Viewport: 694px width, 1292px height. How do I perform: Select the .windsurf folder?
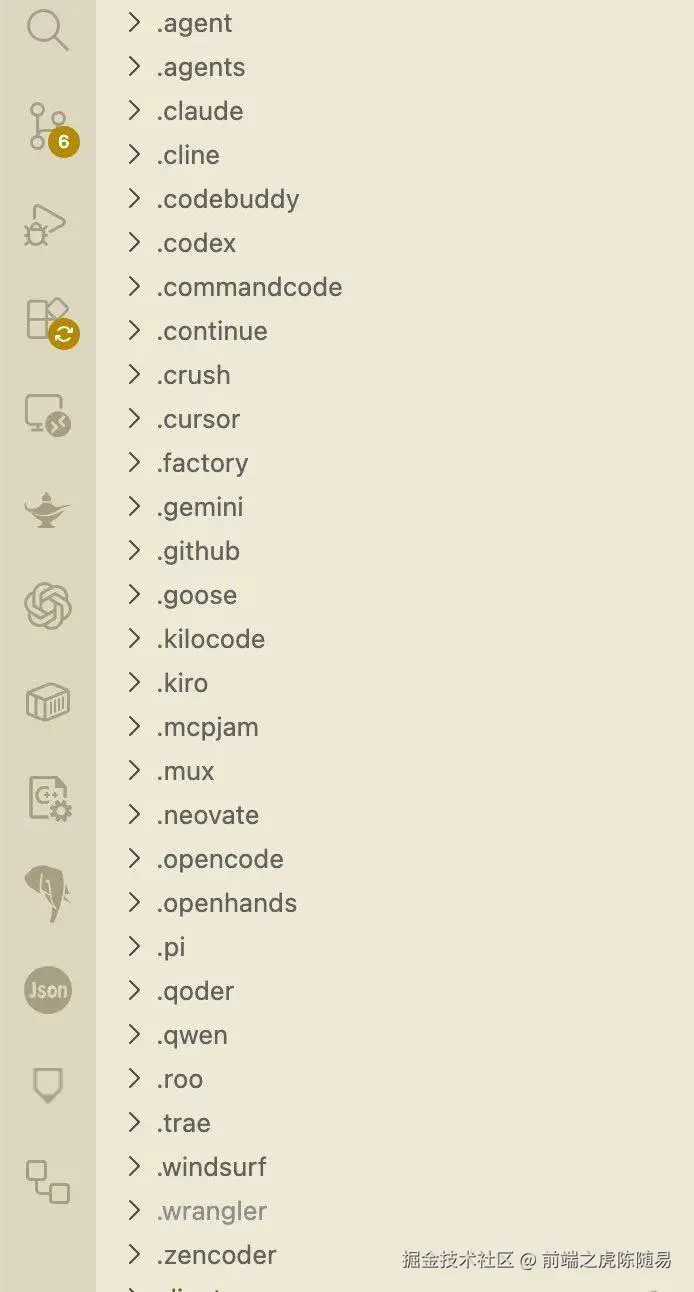point(211,1167)
